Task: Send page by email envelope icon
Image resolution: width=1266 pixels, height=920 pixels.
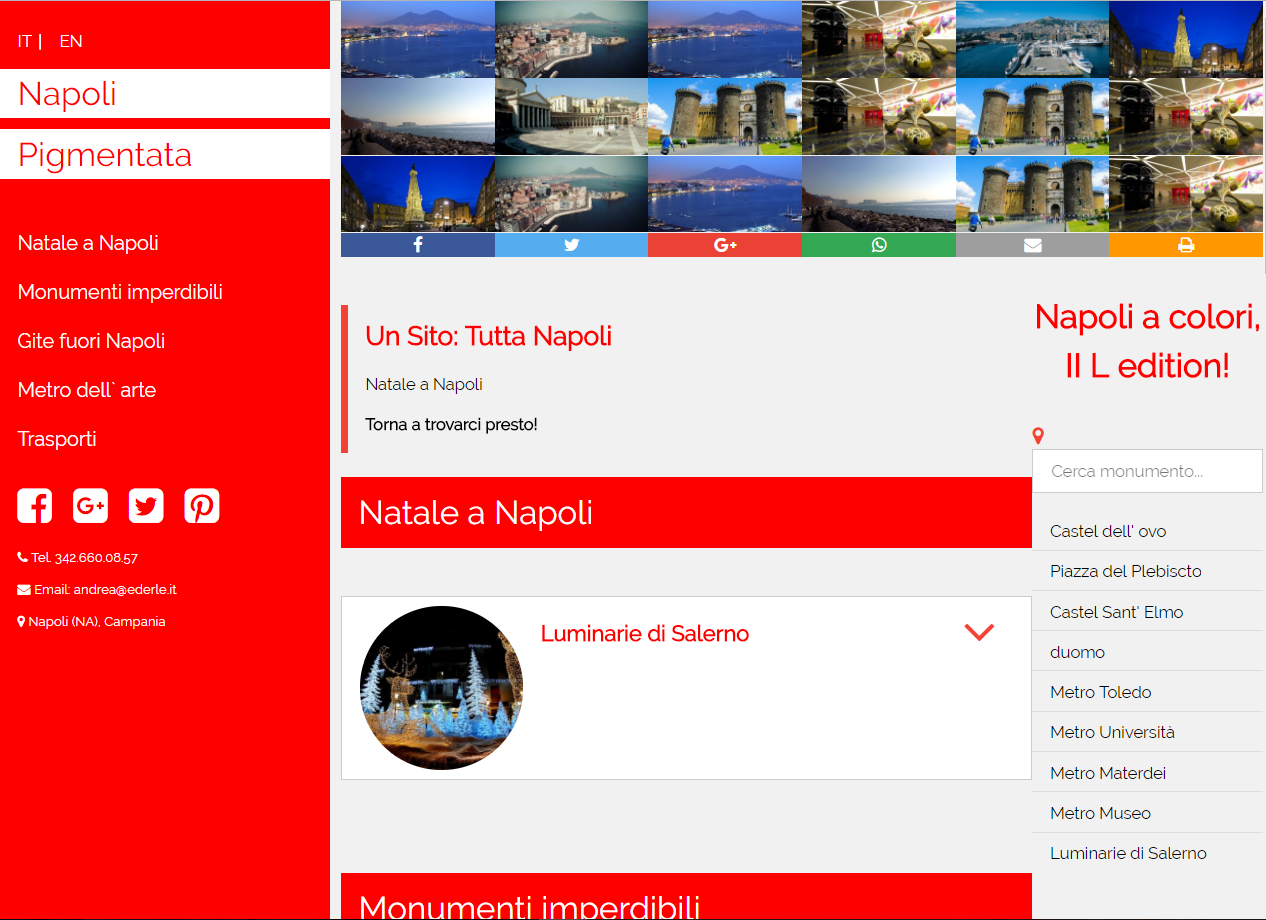Action: coord(1032,245)
